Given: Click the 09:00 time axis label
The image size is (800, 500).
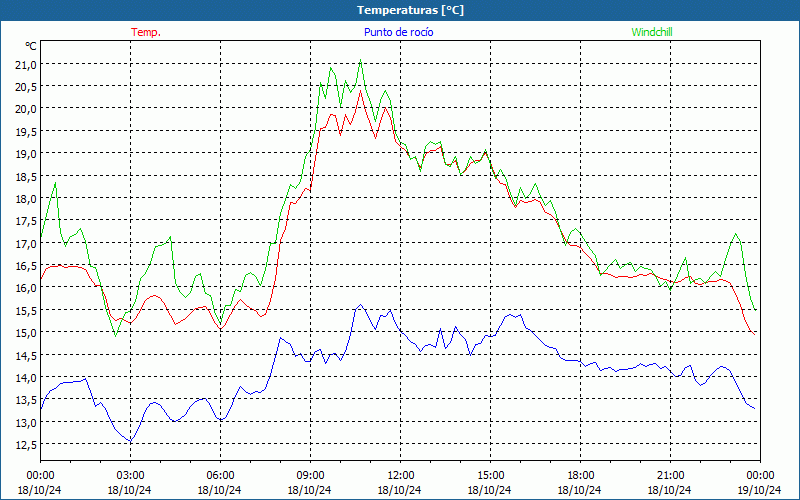Looking at the screenshot, I should click(x=310, y=475).
